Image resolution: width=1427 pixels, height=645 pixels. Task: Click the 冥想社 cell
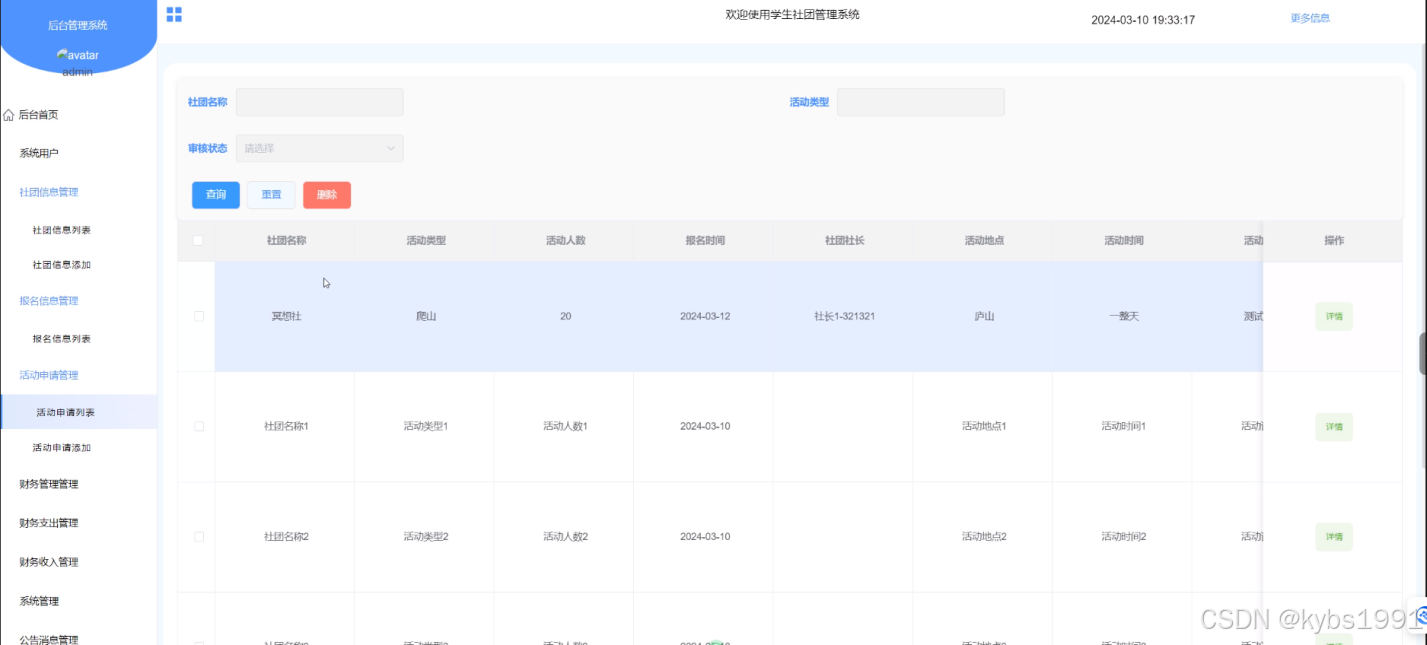click(286, 316)
